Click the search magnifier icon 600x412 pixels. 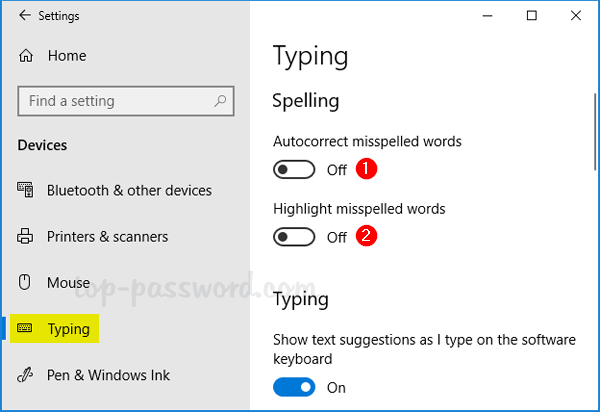(221, 101)
